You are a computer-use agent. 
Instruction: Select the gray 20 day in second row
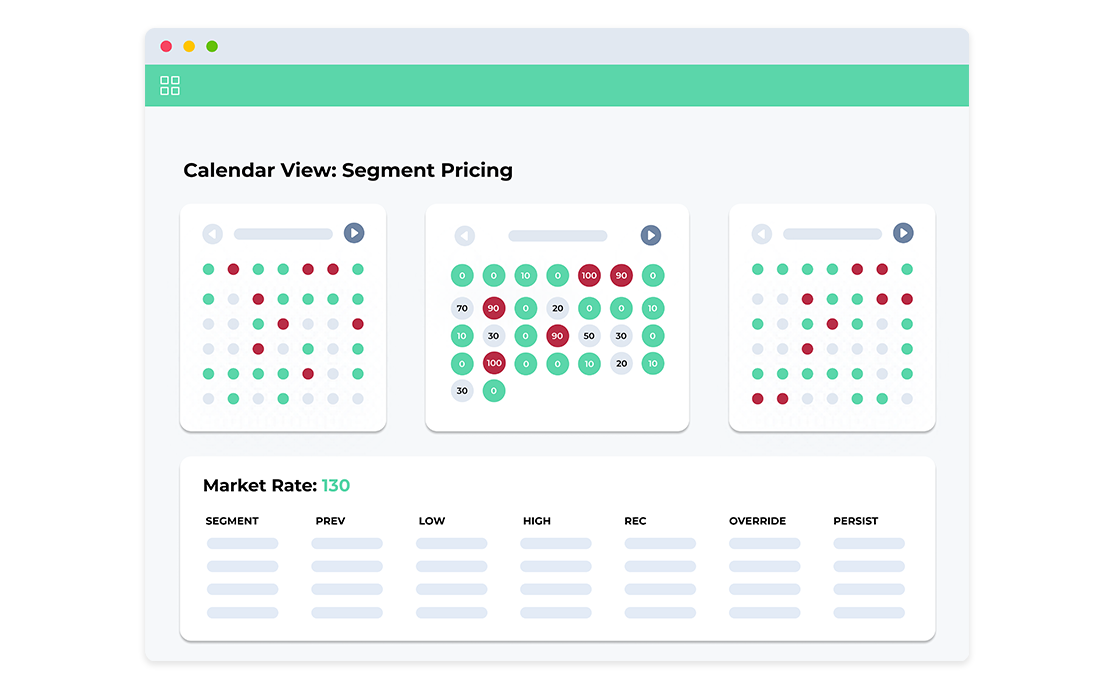557,309
